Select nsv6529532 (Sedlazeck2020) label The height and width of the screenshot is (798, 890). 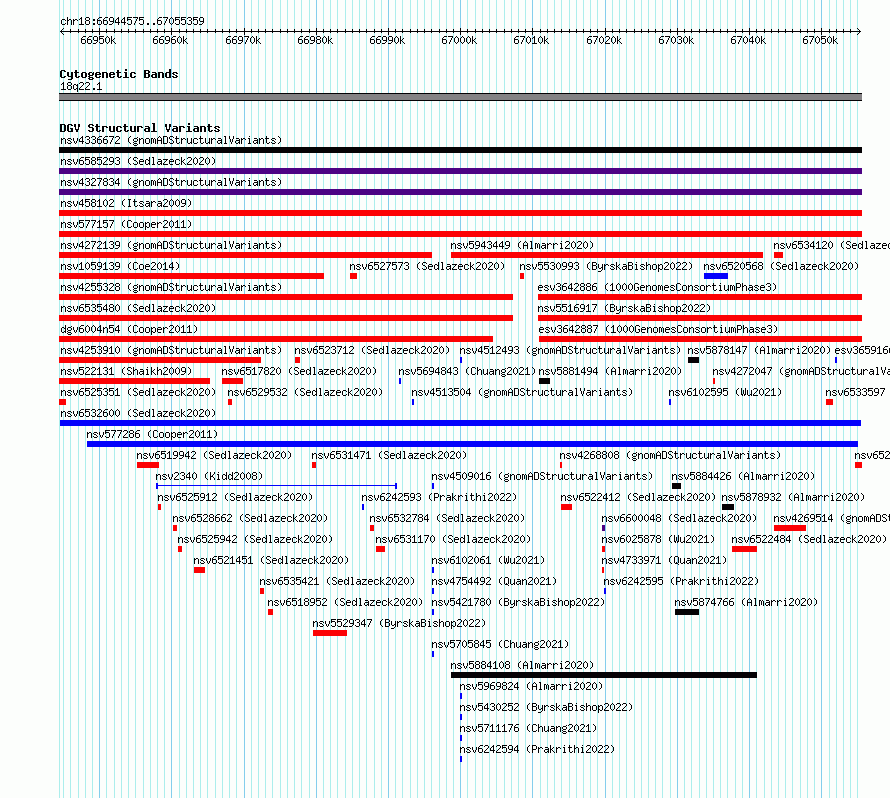point(305,392)
